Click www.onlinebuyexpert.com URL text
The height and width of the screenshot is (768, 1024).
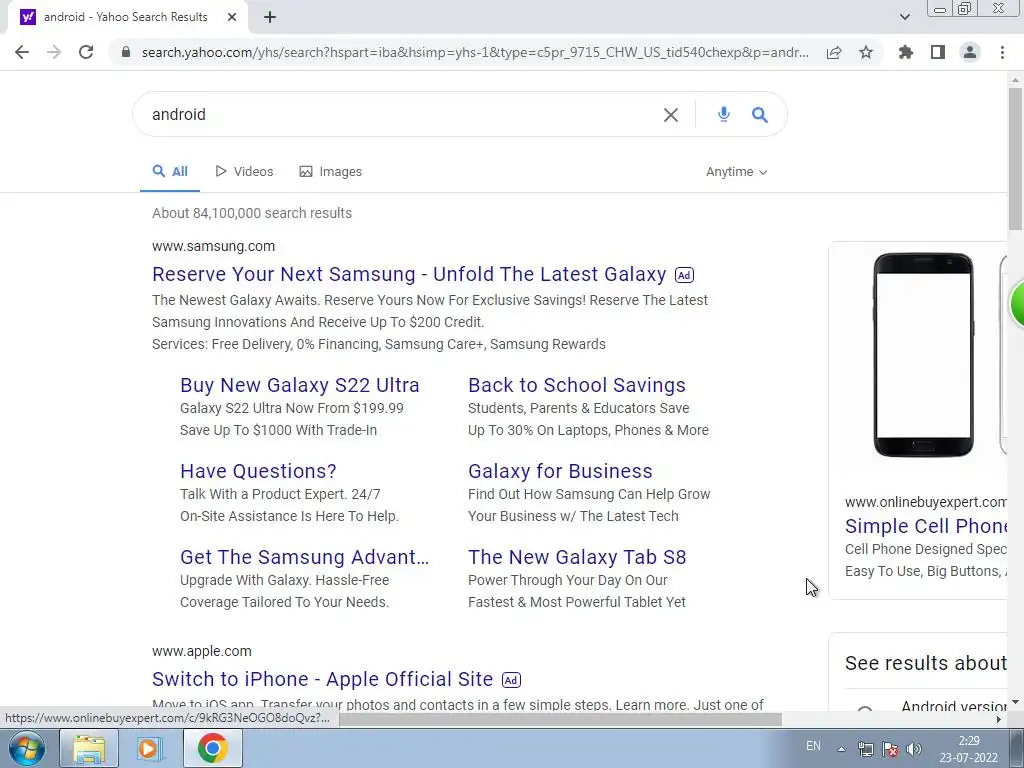[925, 502]
